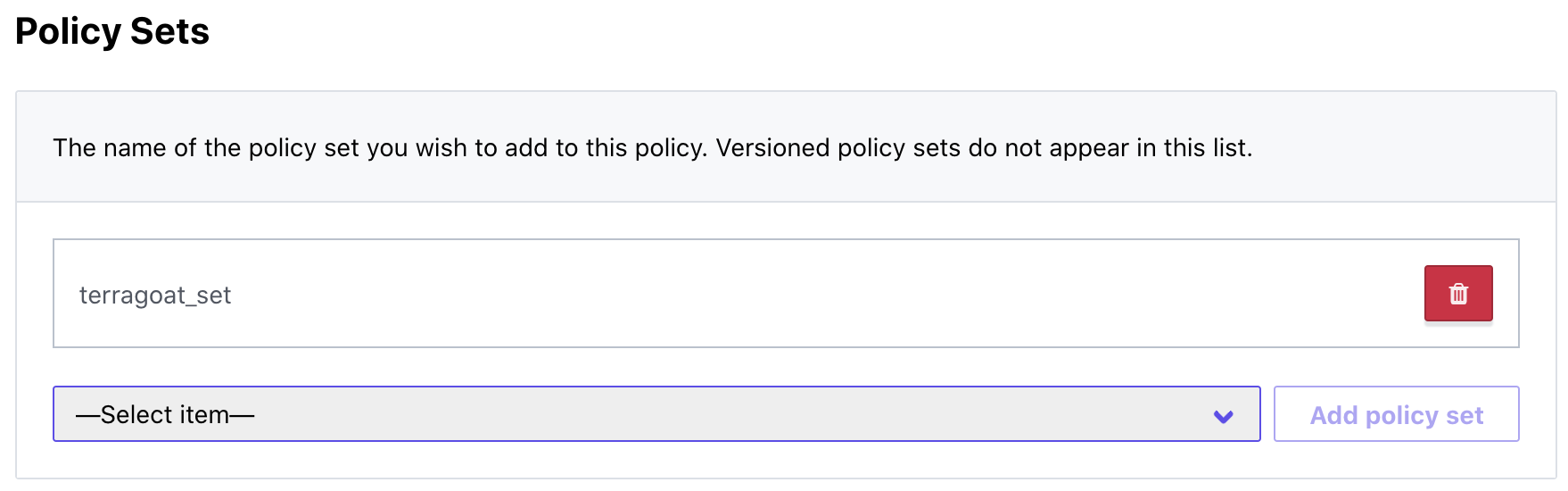The width and height of the screenshot is (1568, 491).
Task: Click the red trash can icon
Action: 1458,293
